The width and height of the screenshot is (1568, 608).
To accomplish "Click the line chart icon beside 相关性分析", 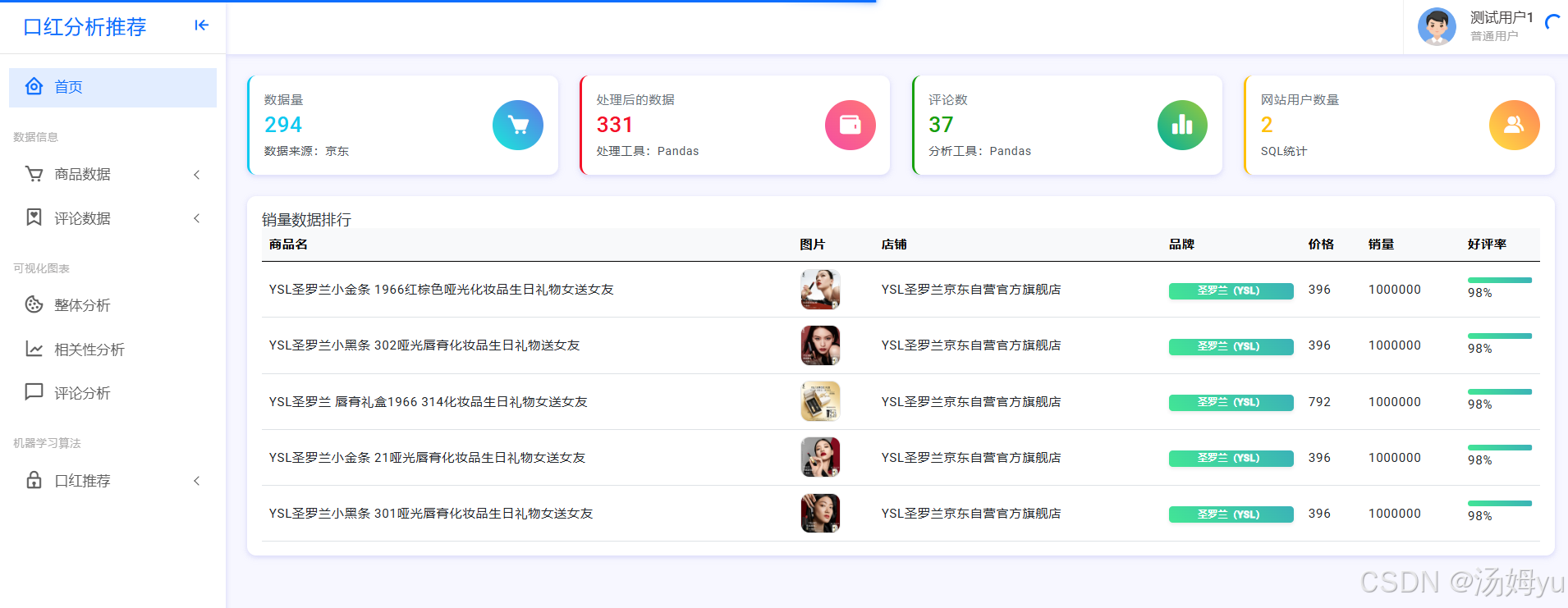I will [x=34, y=349].
